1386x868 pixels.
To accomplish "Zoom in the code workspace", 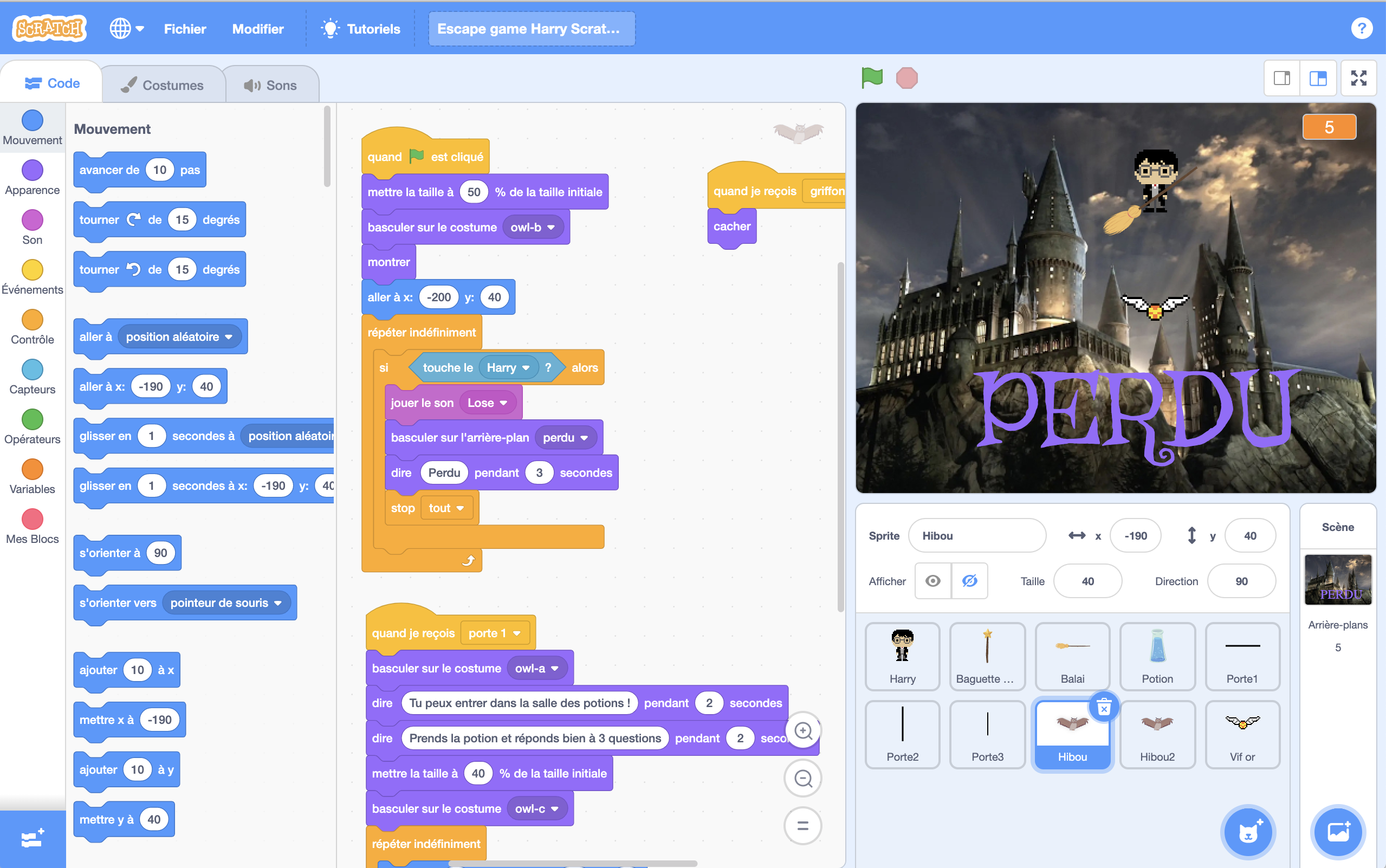I will click(803, 731).
